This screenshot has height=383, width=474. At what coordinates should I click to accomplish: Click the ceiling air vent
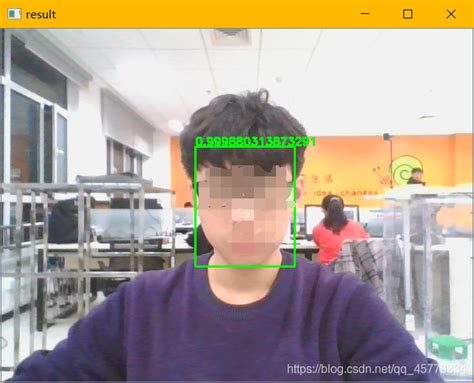click(231, 36)
